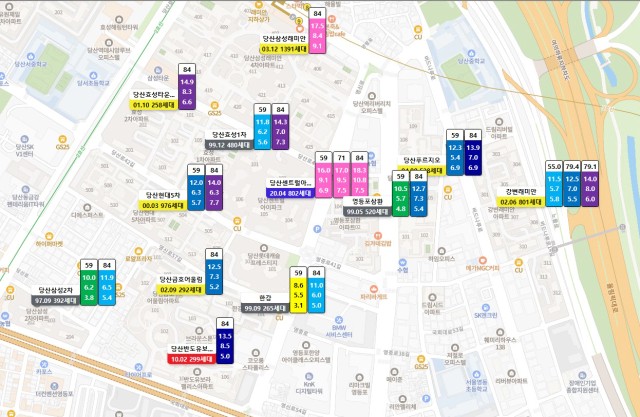The height and width of the screenshot is (417, 640).
Task: Click the GS25 marker near 당산효성타운 label
Action: coord(214,106)
